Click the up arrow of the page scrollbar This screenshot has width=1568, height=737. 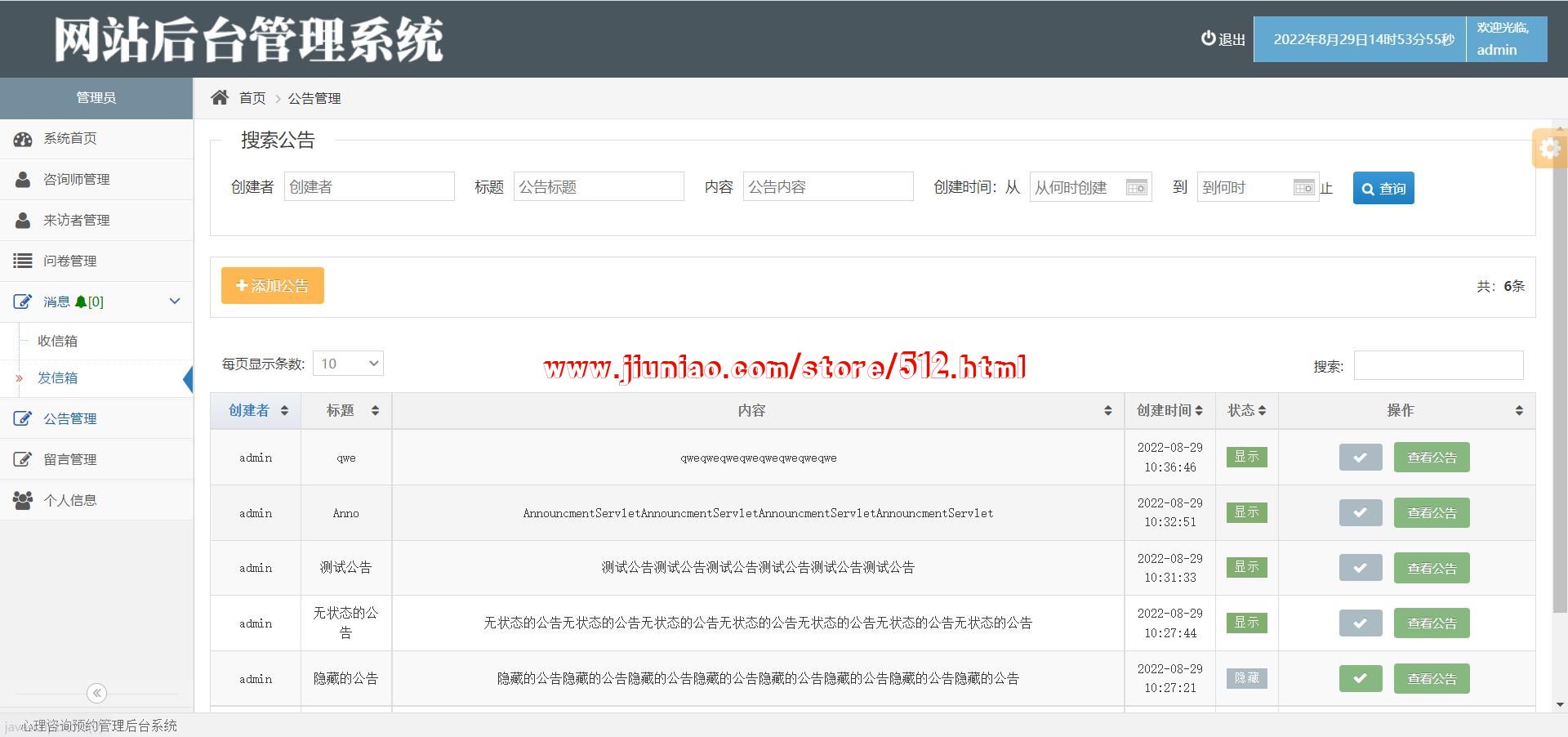tap(1561, 129)
